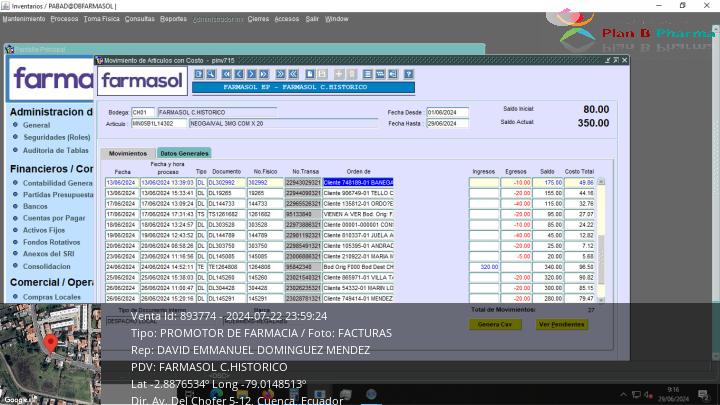
Task: Open help with the question mark icon
Action: pyautogui.click(x=409, y=74)
